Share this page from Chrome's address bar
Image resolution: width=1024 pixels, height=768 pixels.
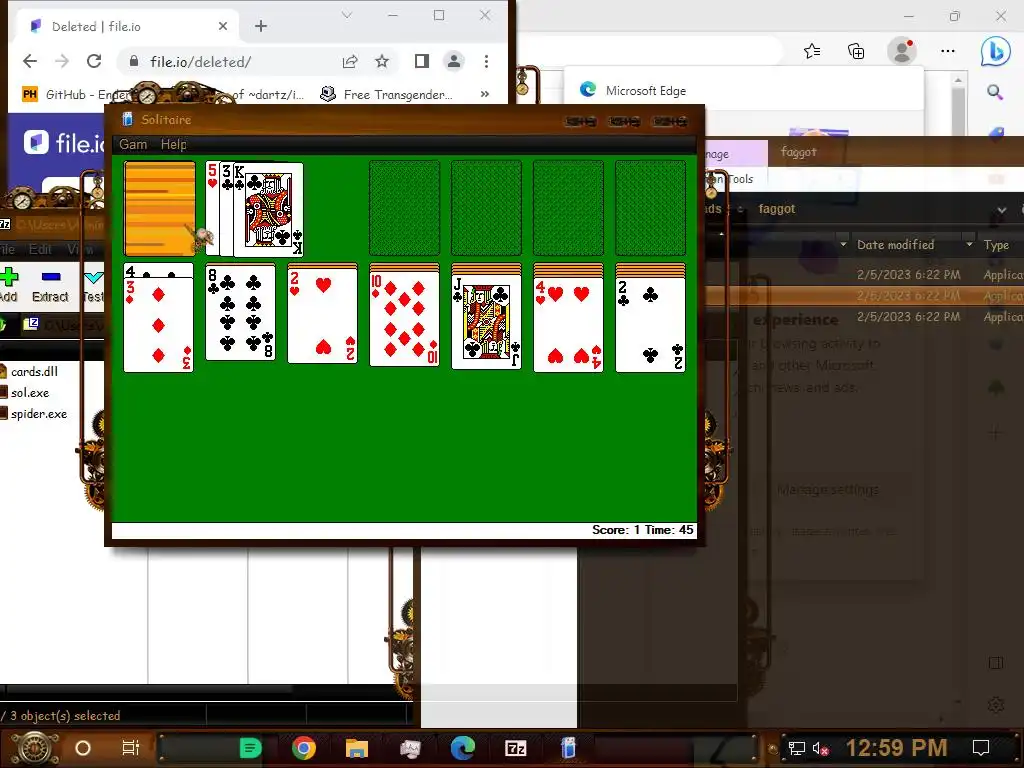coord(350,61)
